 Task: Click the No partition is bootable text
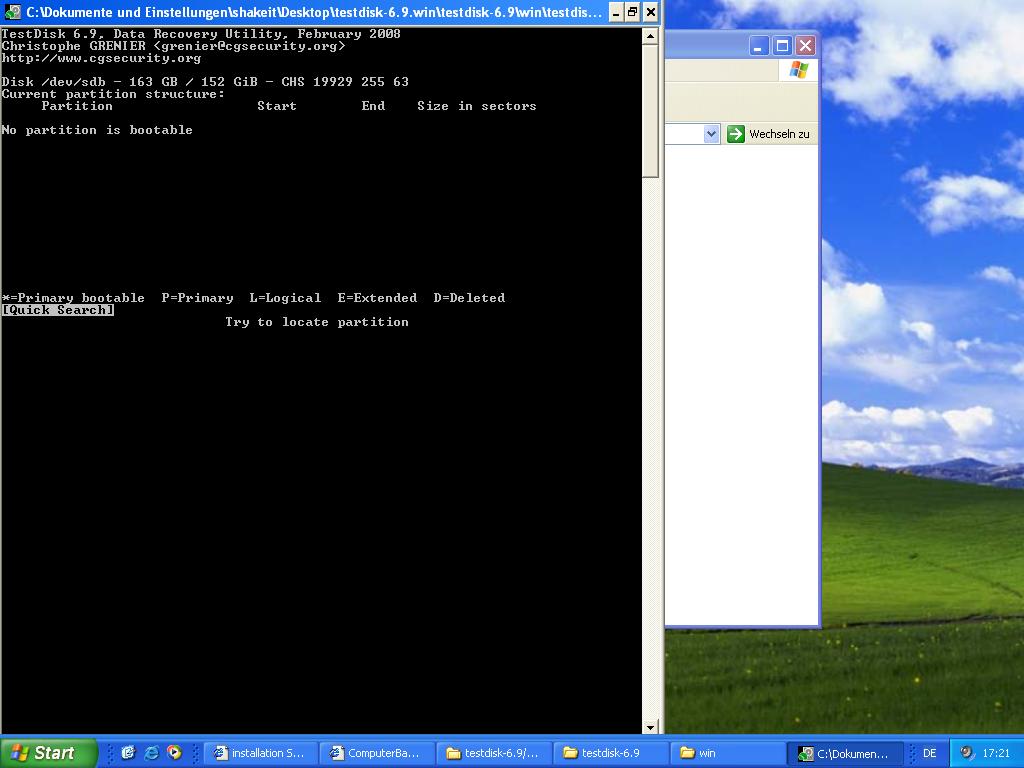click(97, 130)
